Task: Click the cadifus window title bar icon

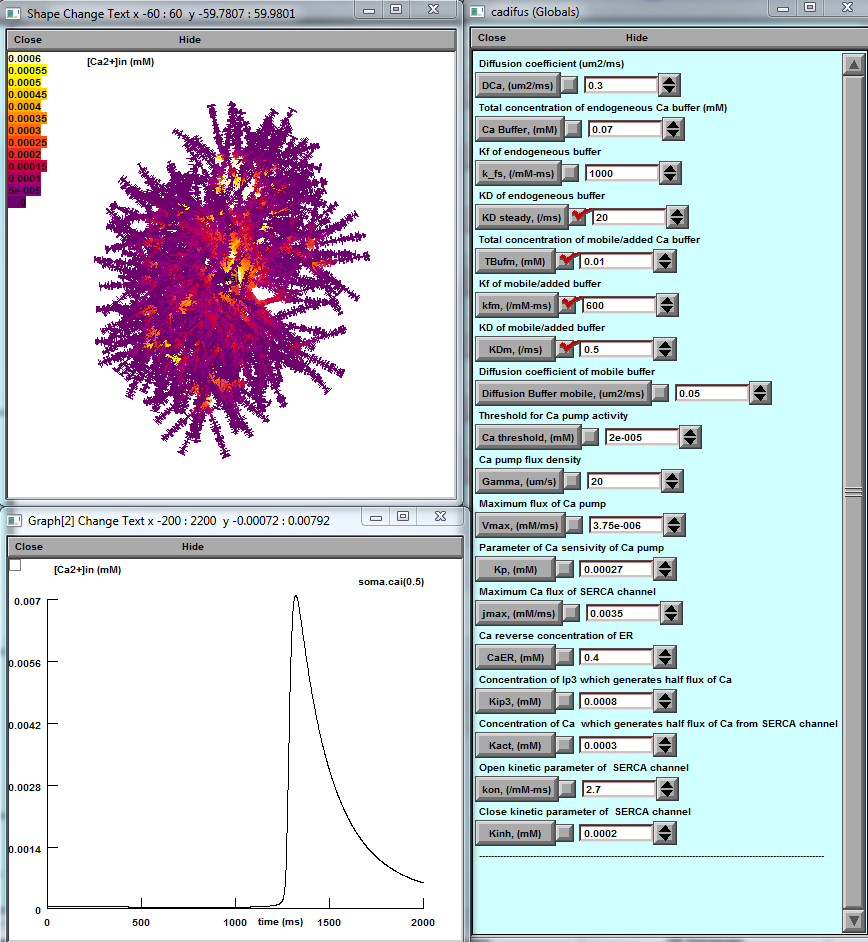Action: point(481,12)
